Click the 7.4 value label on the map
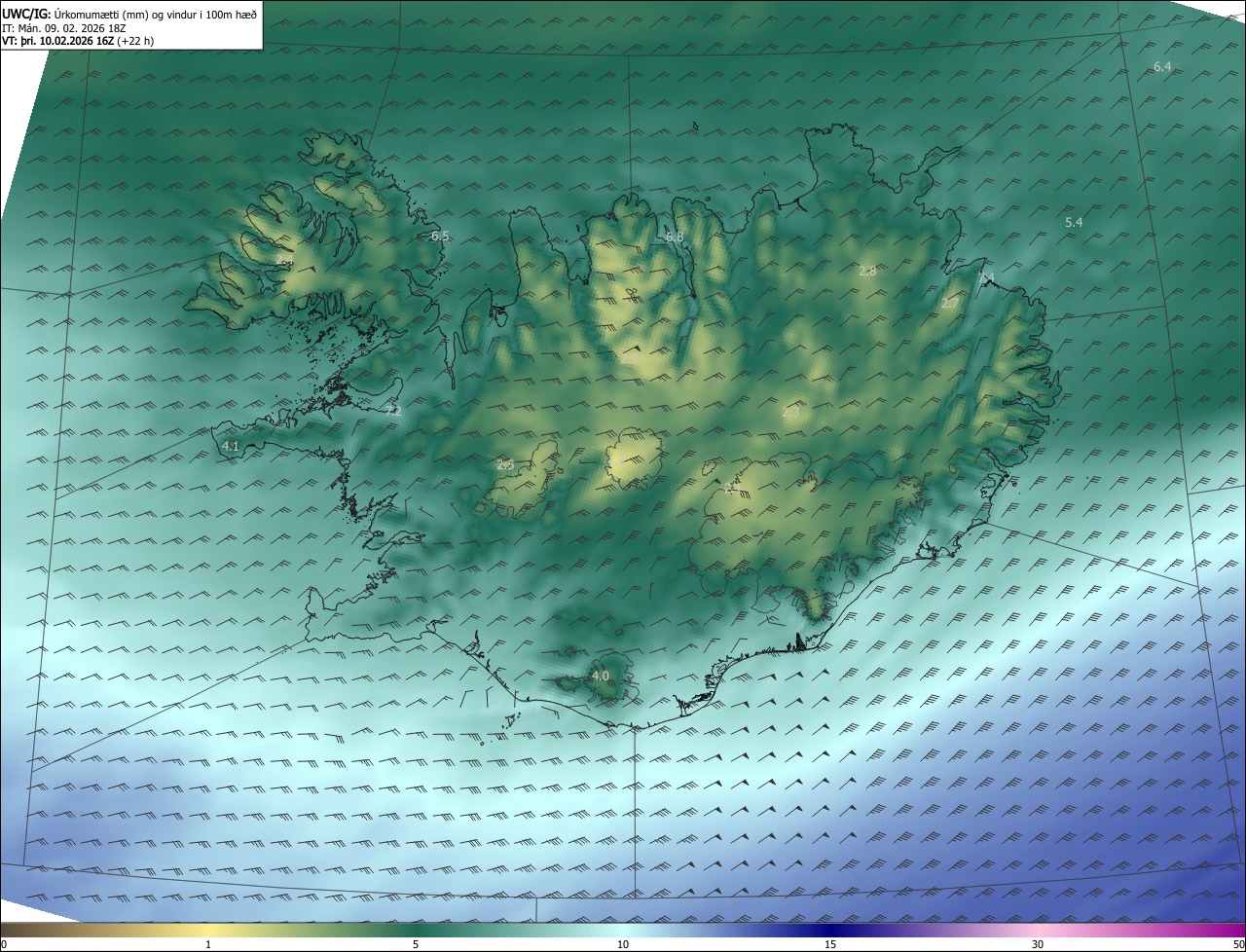The height and width of the screenshot is (952, 1246). (986, 278)
